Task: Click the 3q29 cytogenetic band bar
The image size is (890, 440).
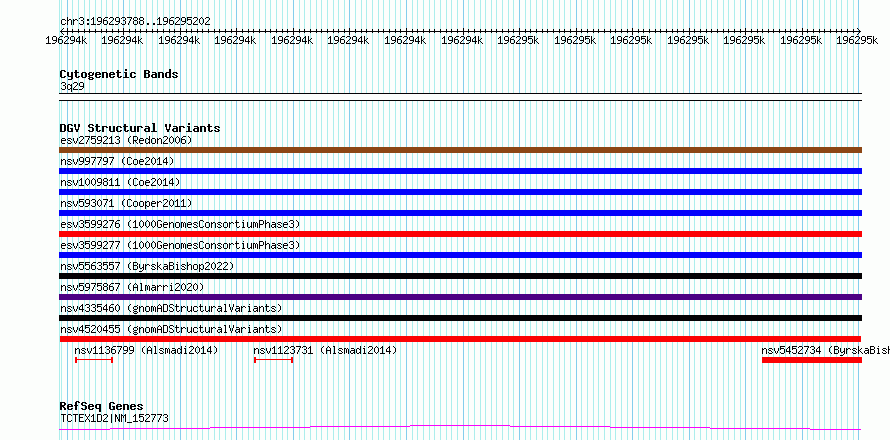Action: pyautogui.click(x=460, y=97)
